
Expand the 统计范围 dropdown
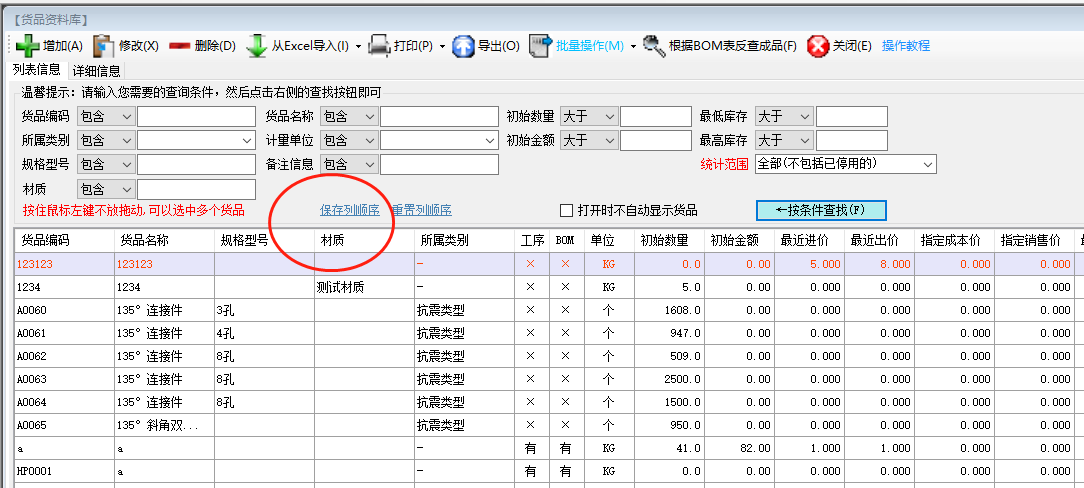(x=928, y=164)
